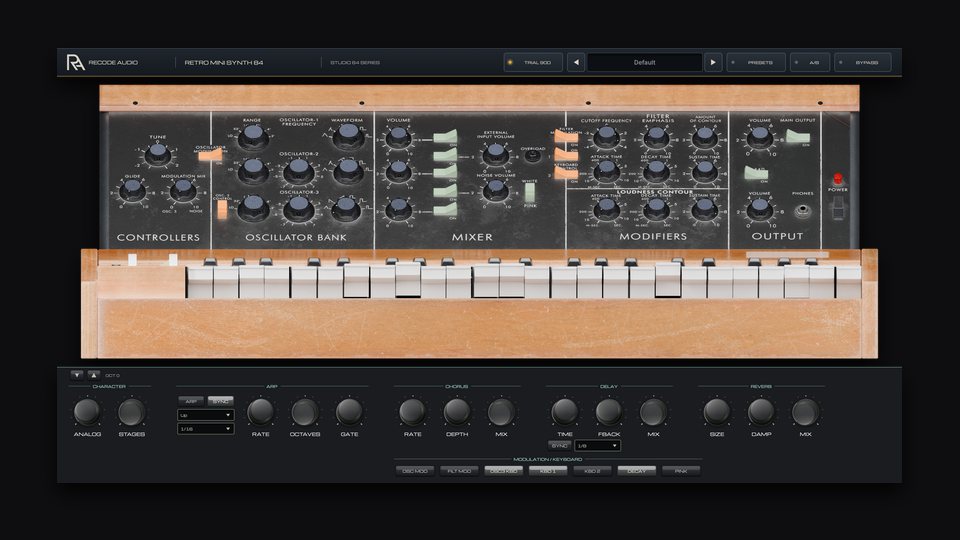Screen dimensions: 960x540
Task: Click the Tune knob in Controllers
Action: [x=158, y=154]
